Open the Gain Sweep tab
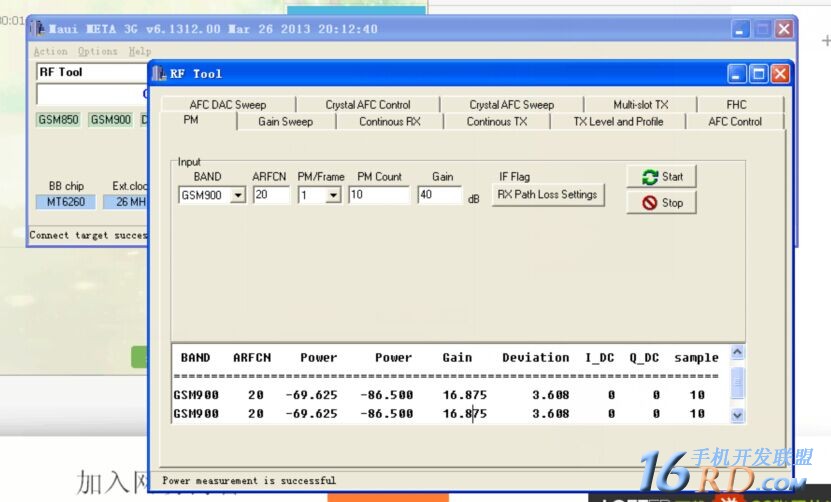The image size is (831, 502). (286, 121)
